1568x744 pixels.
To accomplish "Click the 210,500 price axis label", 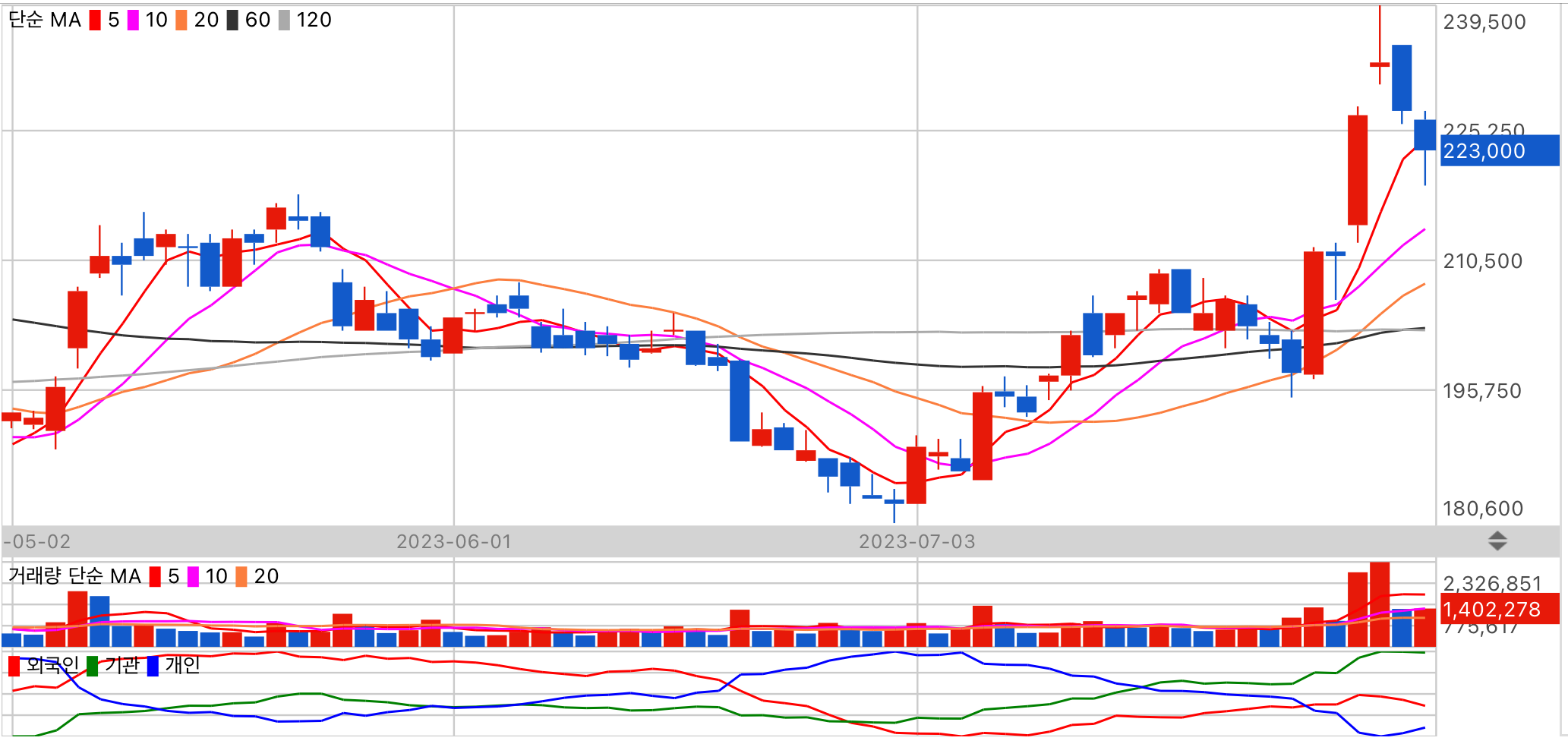I will tap(1483, 261).
